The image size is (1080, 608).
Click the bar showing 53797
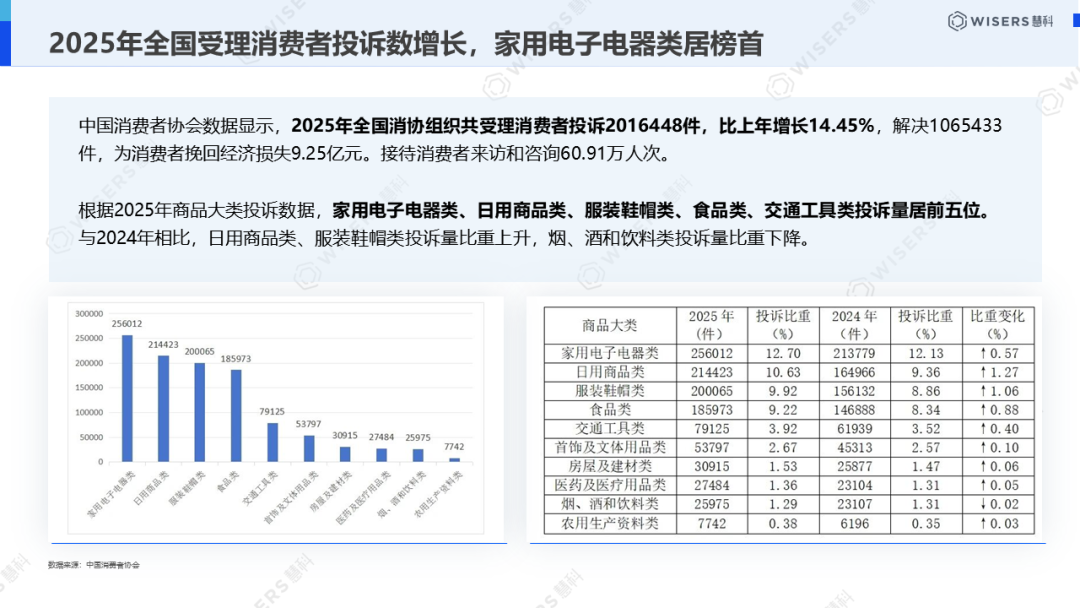point(309,448)
